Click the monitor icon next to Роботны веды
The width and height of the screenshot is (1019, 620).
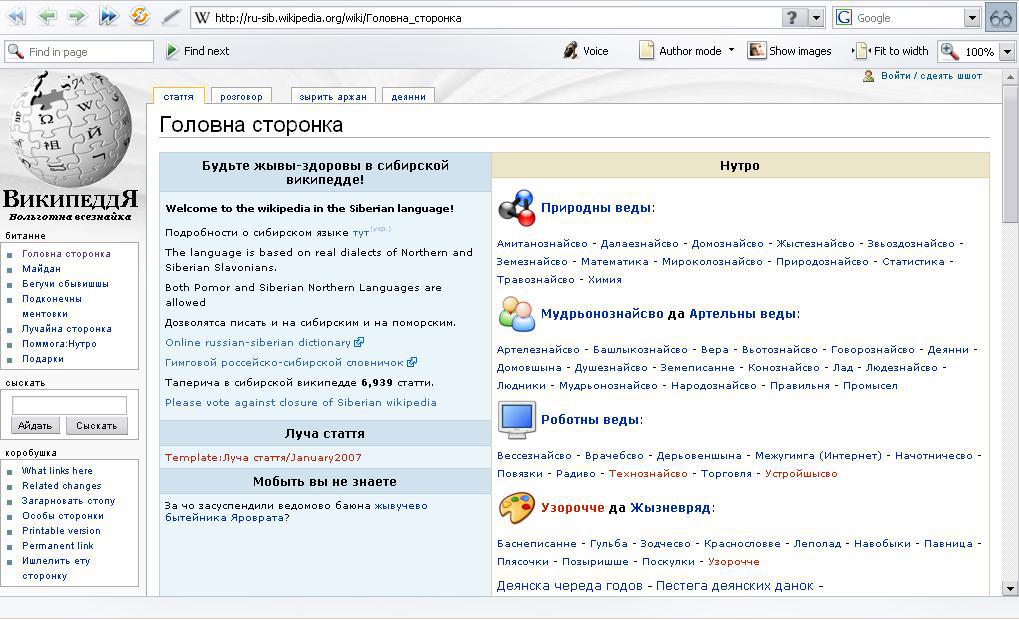click(517, 419)
